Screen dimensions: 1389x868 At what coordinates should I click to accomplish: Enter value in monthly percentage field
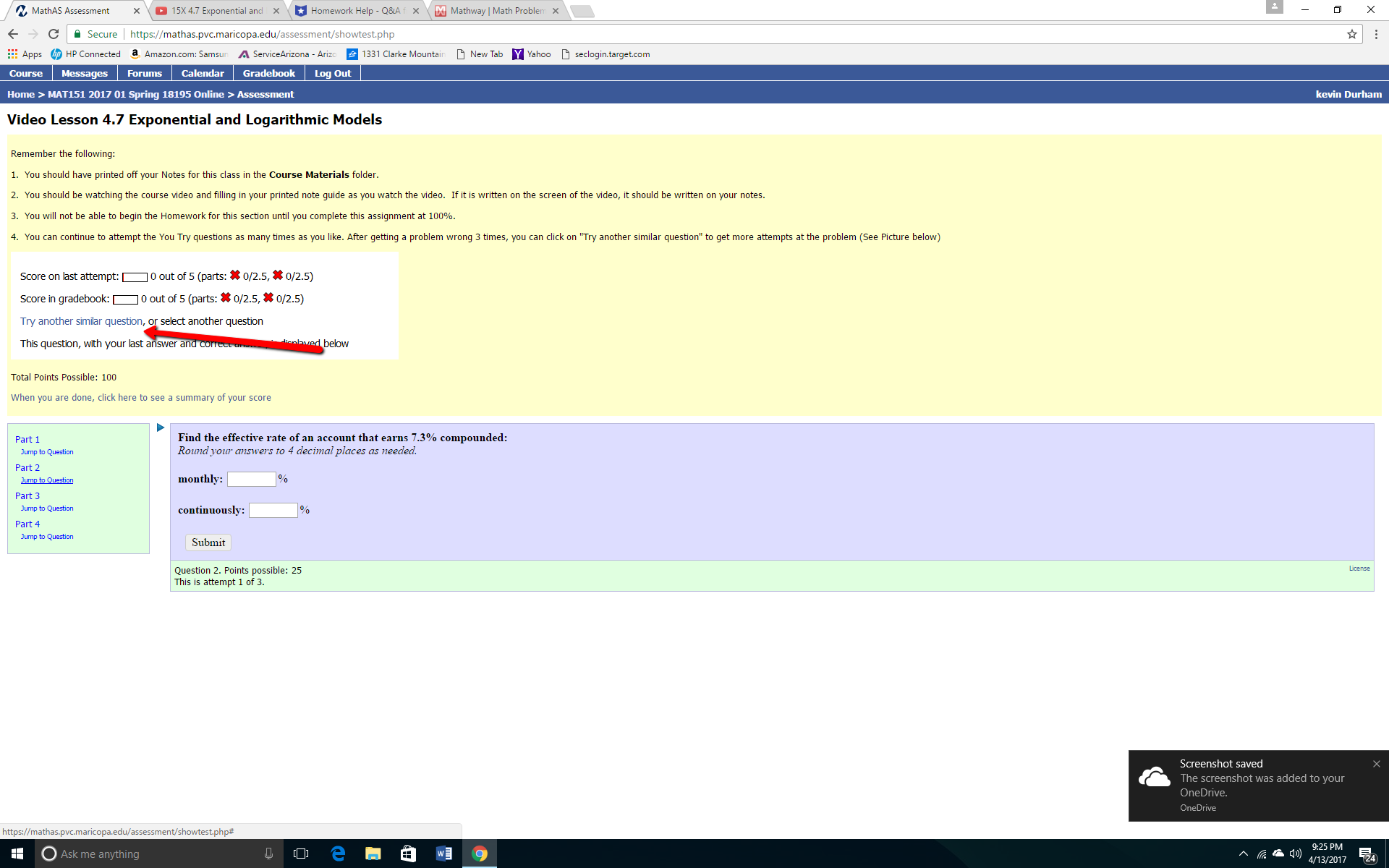click(251, 478)
